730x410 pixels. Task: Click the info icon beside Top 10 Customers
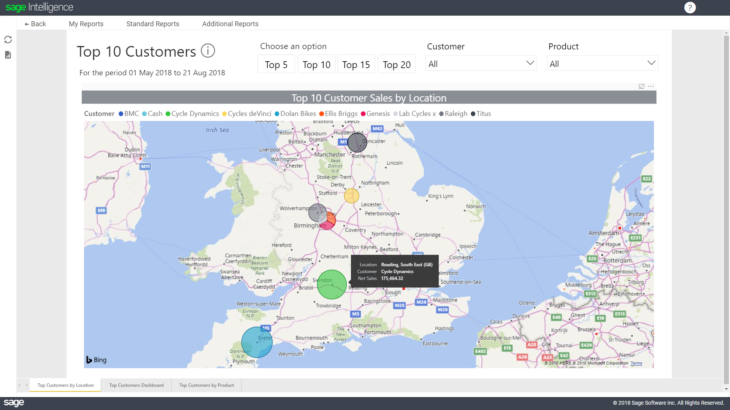coord(208,50)
